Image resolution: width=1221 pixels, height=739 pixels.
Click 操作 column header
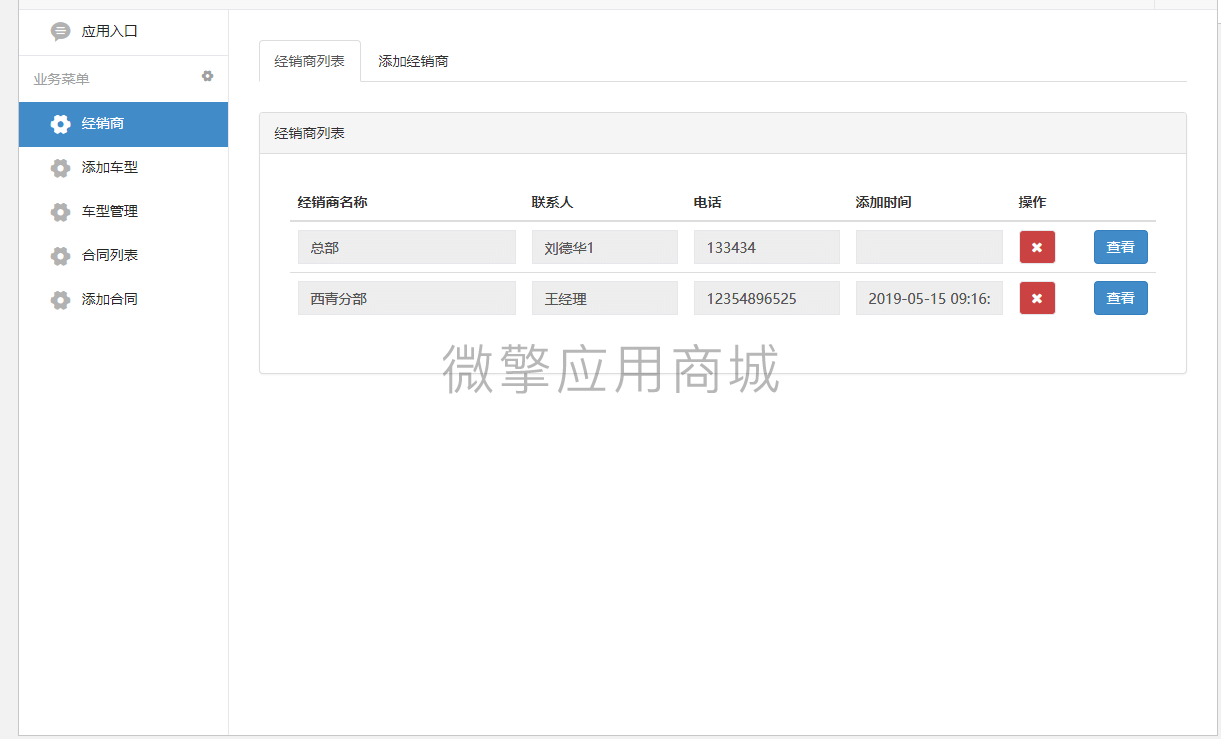pyautogui.click(x=1033, y=202)
